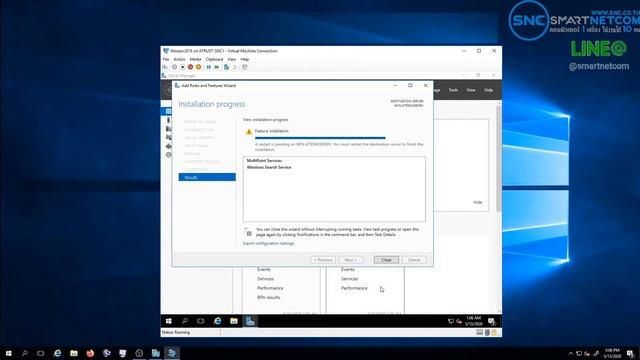The width and height of the screenshot is (640, 360).
Task: Click BPA results in left server tile
Action: click(269, 297)
